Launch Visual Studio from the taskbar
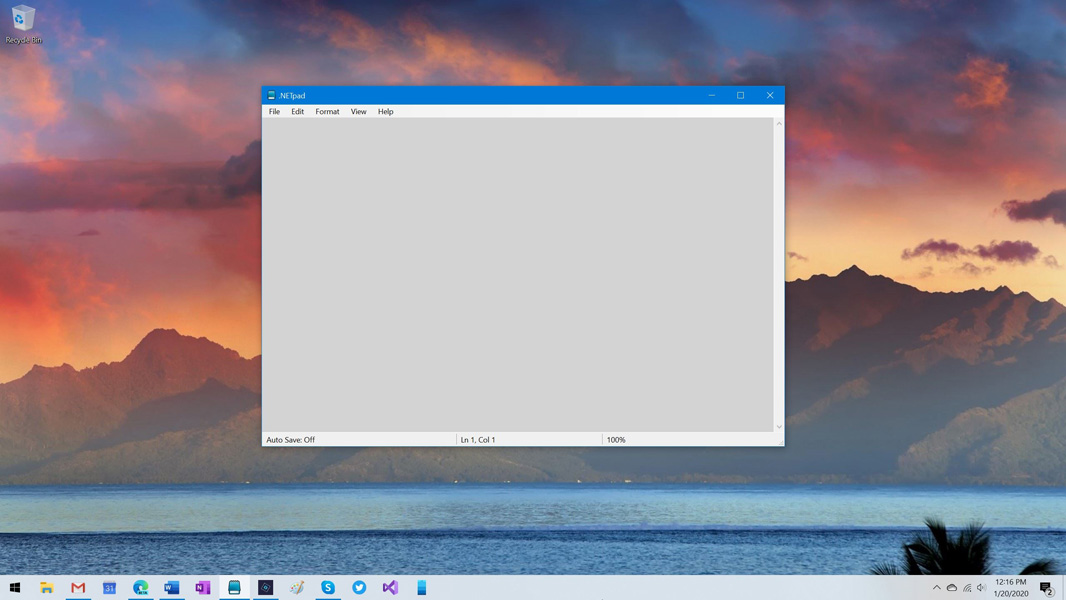 pos(390,588)
